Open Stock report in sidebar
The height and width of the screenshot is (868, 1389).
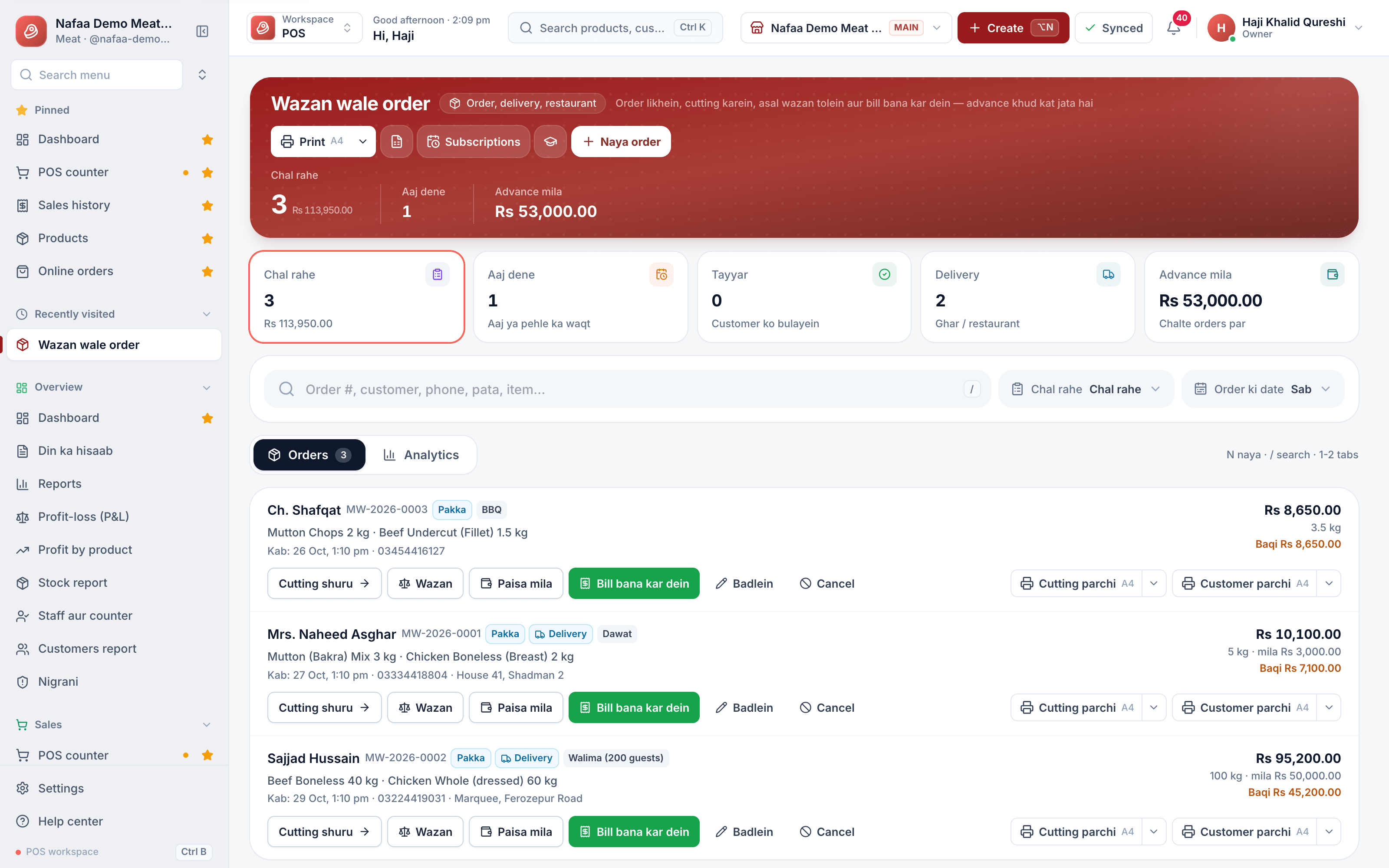coord(114,583)
